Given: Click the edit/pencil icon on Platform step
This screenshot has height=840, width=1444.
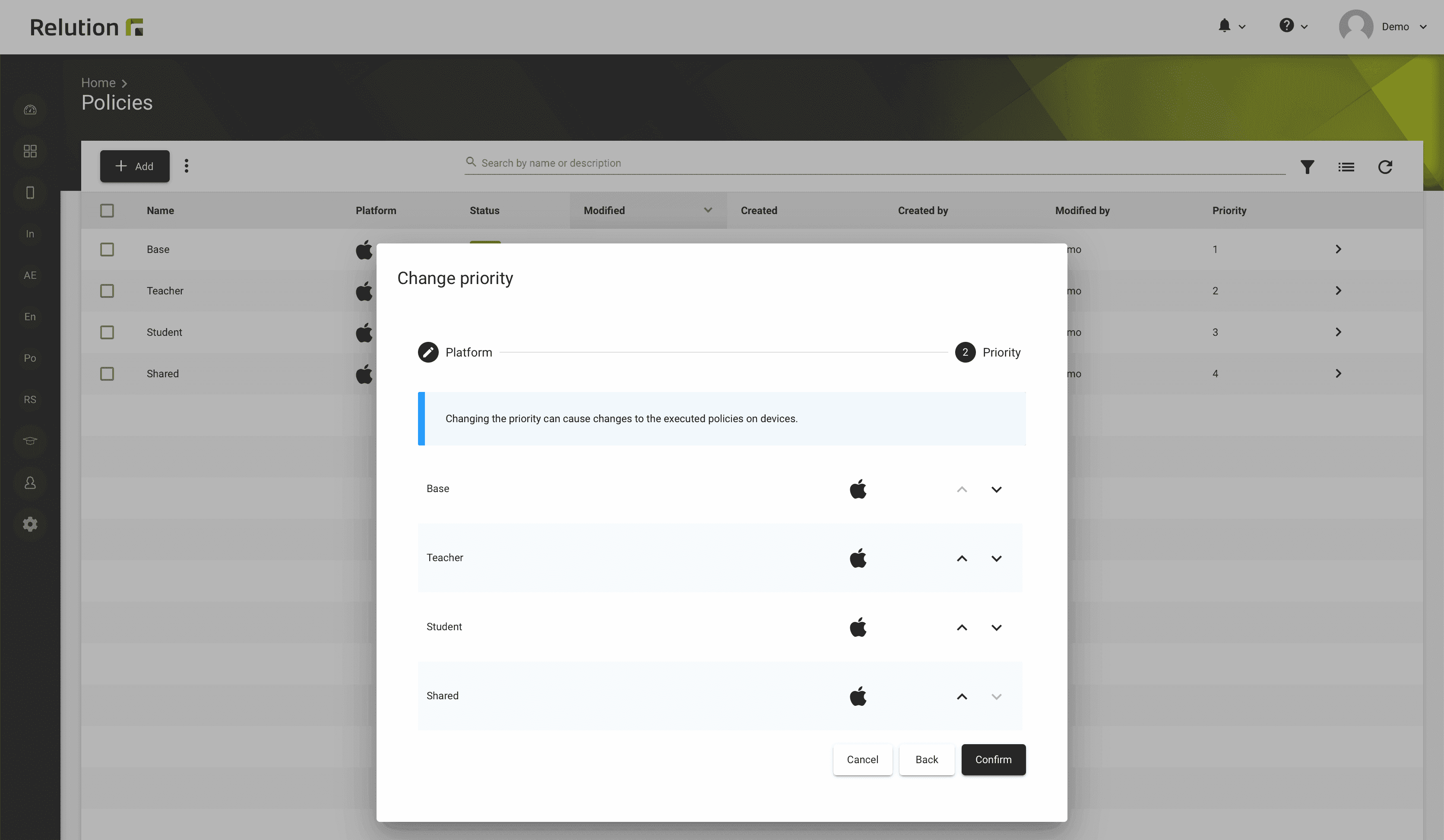Looking at the screenshot, I should [x=428, y=352].
